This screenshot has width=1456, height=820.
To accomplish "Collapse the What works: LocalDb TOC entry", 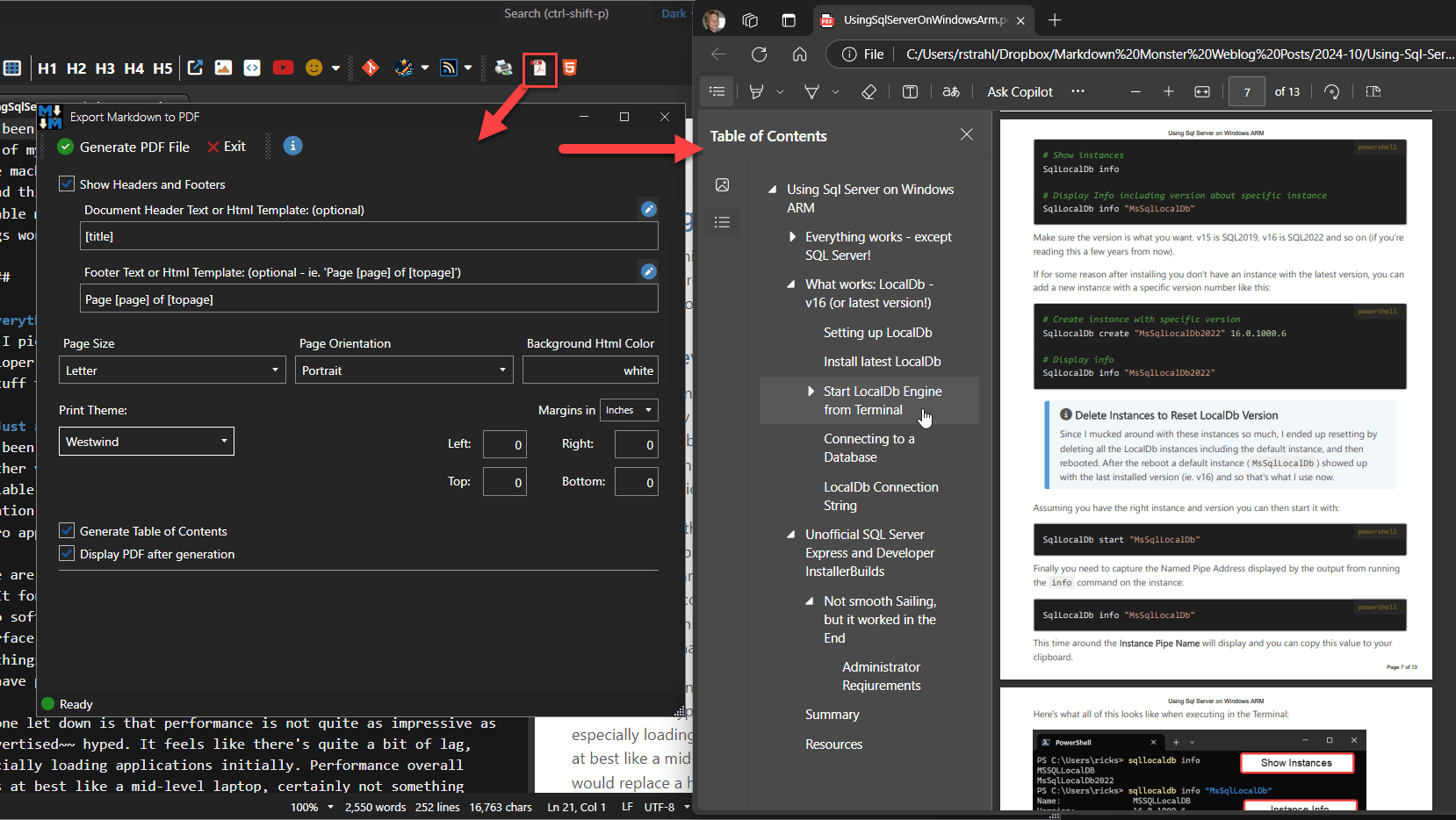I will point(791,284).
